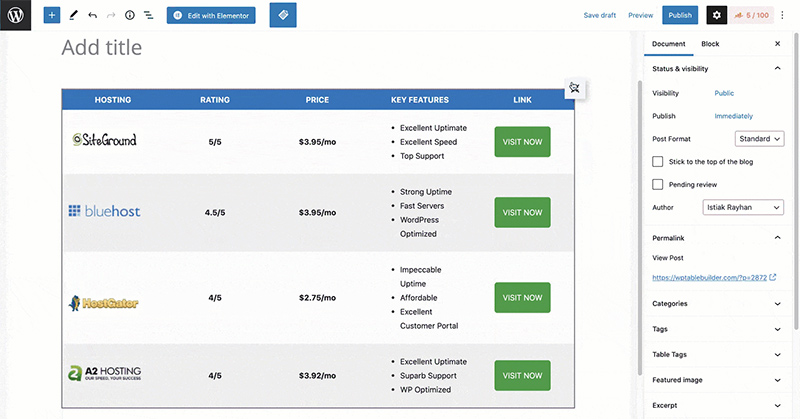The image size is (800, 419).
Task: Open the Preview link
Action: point(640,15)
